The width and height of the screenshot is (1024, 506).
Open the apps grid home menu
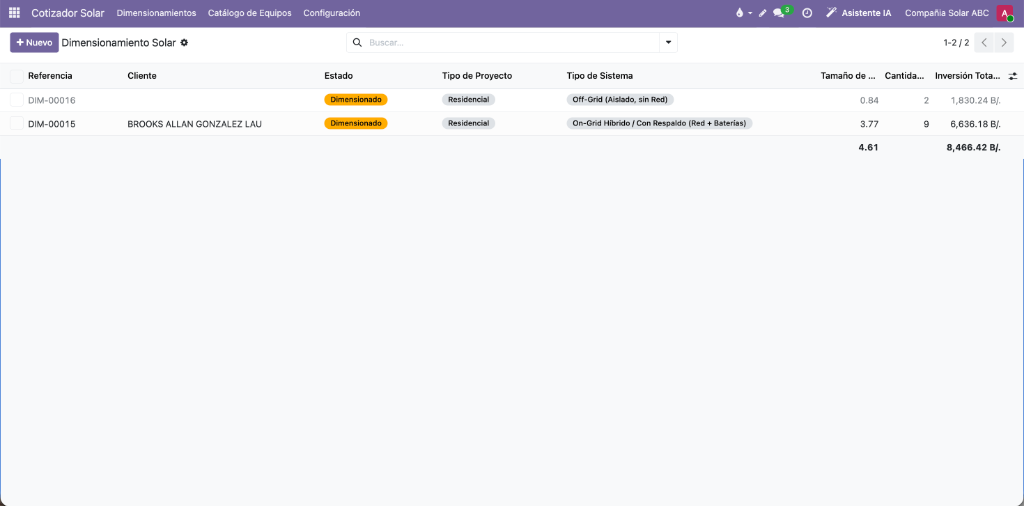(x=14, y=13)
